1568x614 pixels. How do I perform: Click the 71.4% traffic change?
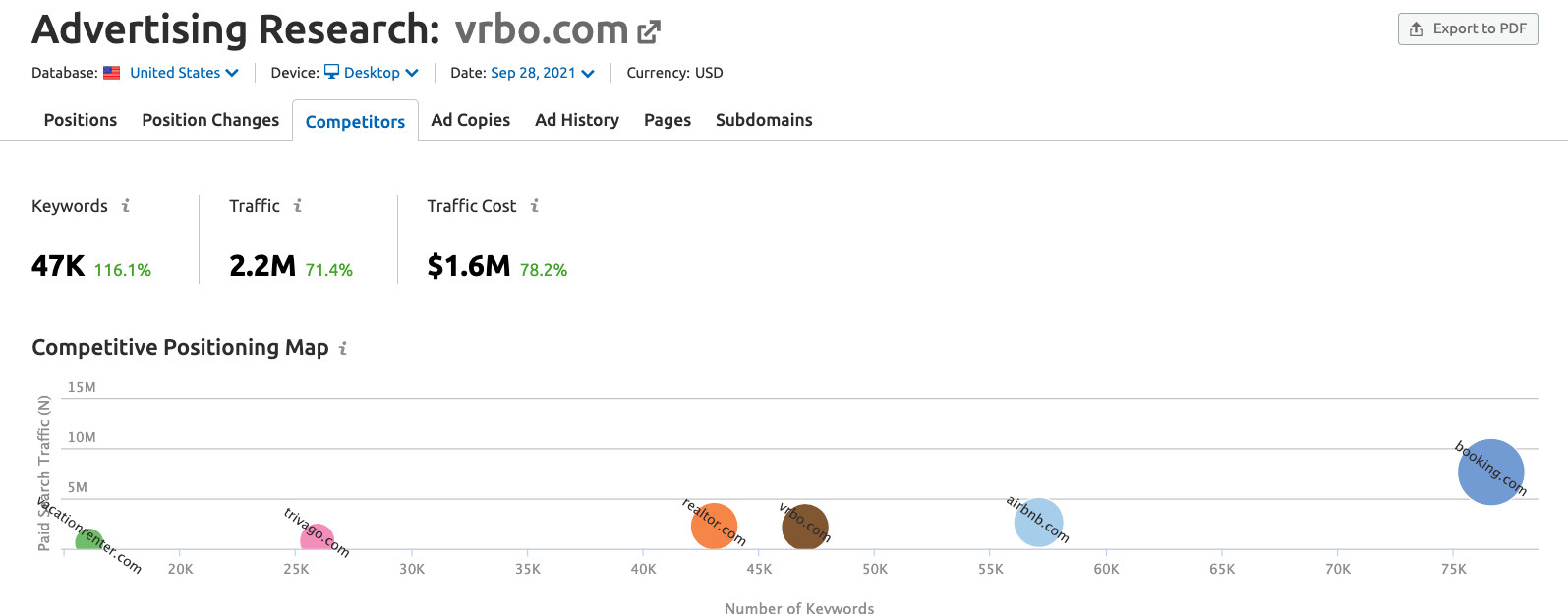click(x=329, y=270)
